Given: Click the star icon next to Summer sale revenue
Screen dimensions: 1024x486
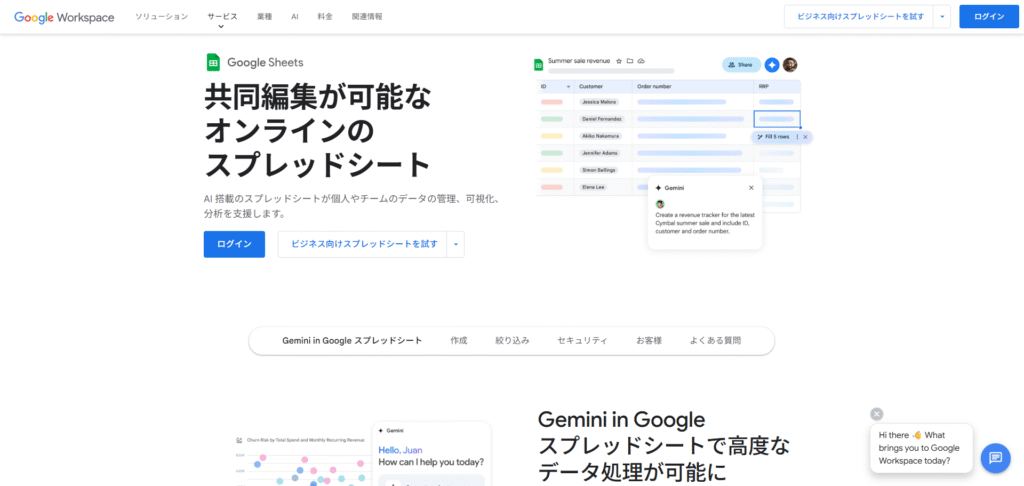Looking at the screenshot, I should (619, 61).
